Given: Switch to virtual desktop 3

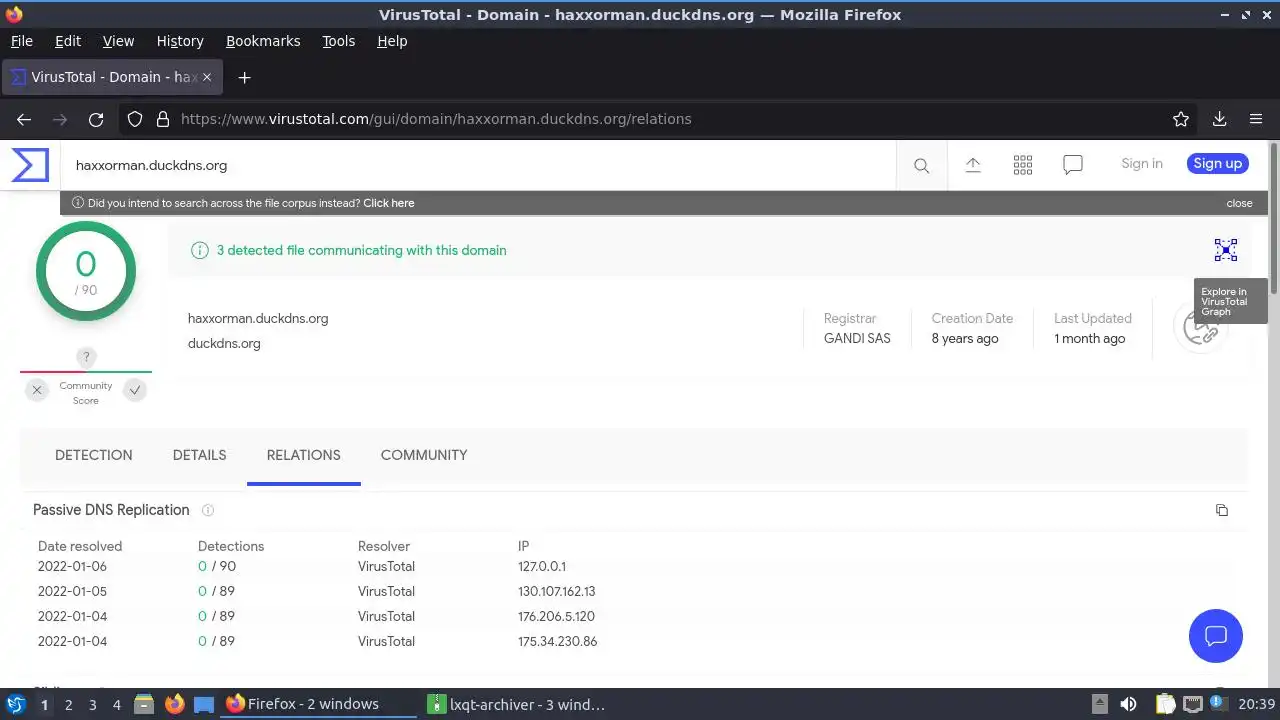Looking at the screenshot, I should click(92, 704).
